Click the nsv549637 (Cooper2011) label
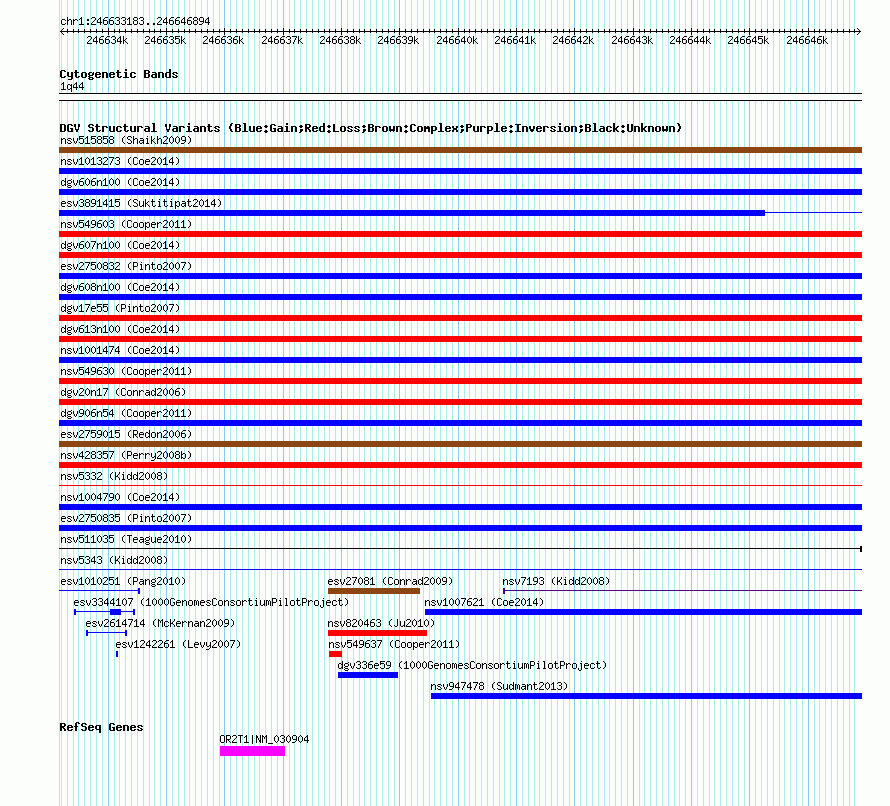This screenshot has height=806, width=890. click(x=394, y=644)
